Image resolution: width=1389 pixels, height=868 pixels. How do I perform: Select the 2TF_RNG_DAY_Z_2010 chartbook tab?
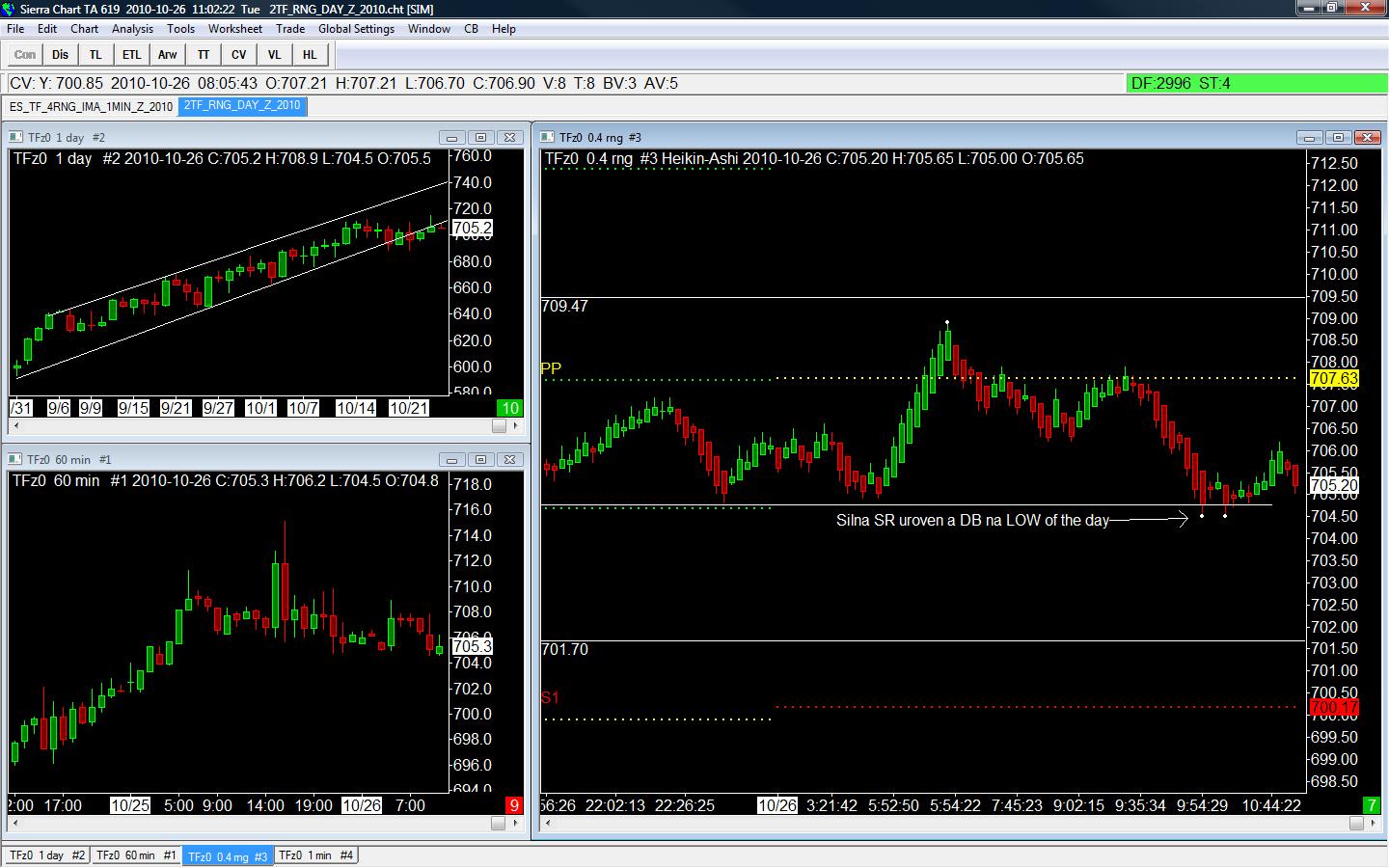242,106
